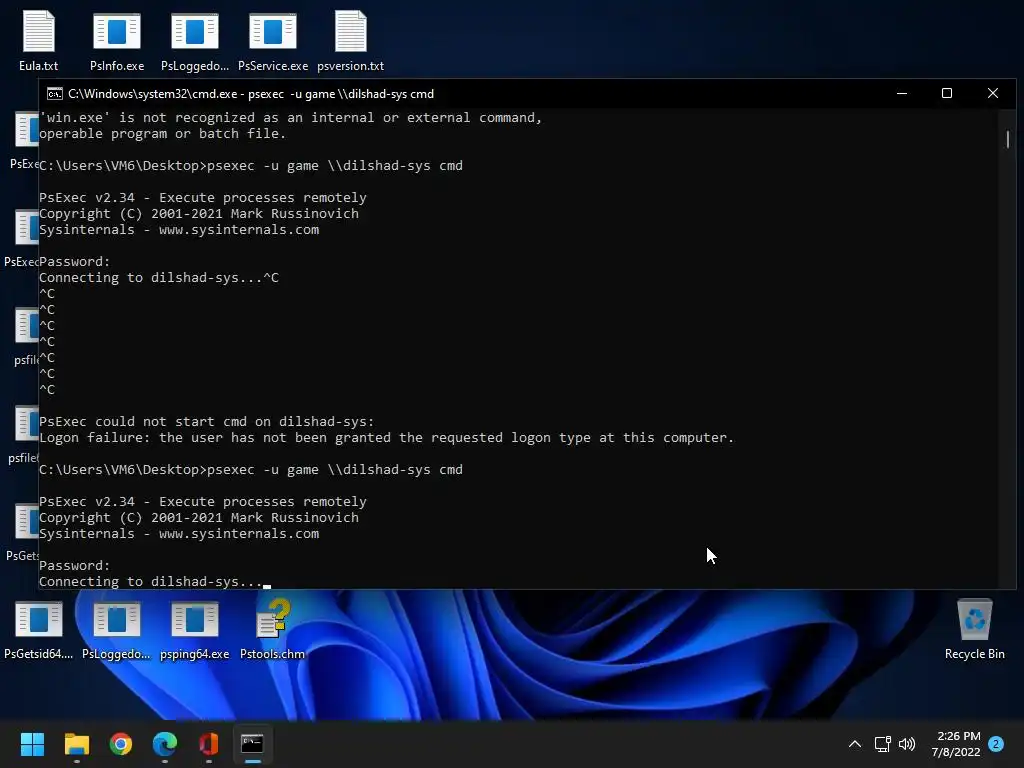Select the PsService.exe desktop icon
The height and width of the screenshot is (768, 1024).
pos(273,40)
